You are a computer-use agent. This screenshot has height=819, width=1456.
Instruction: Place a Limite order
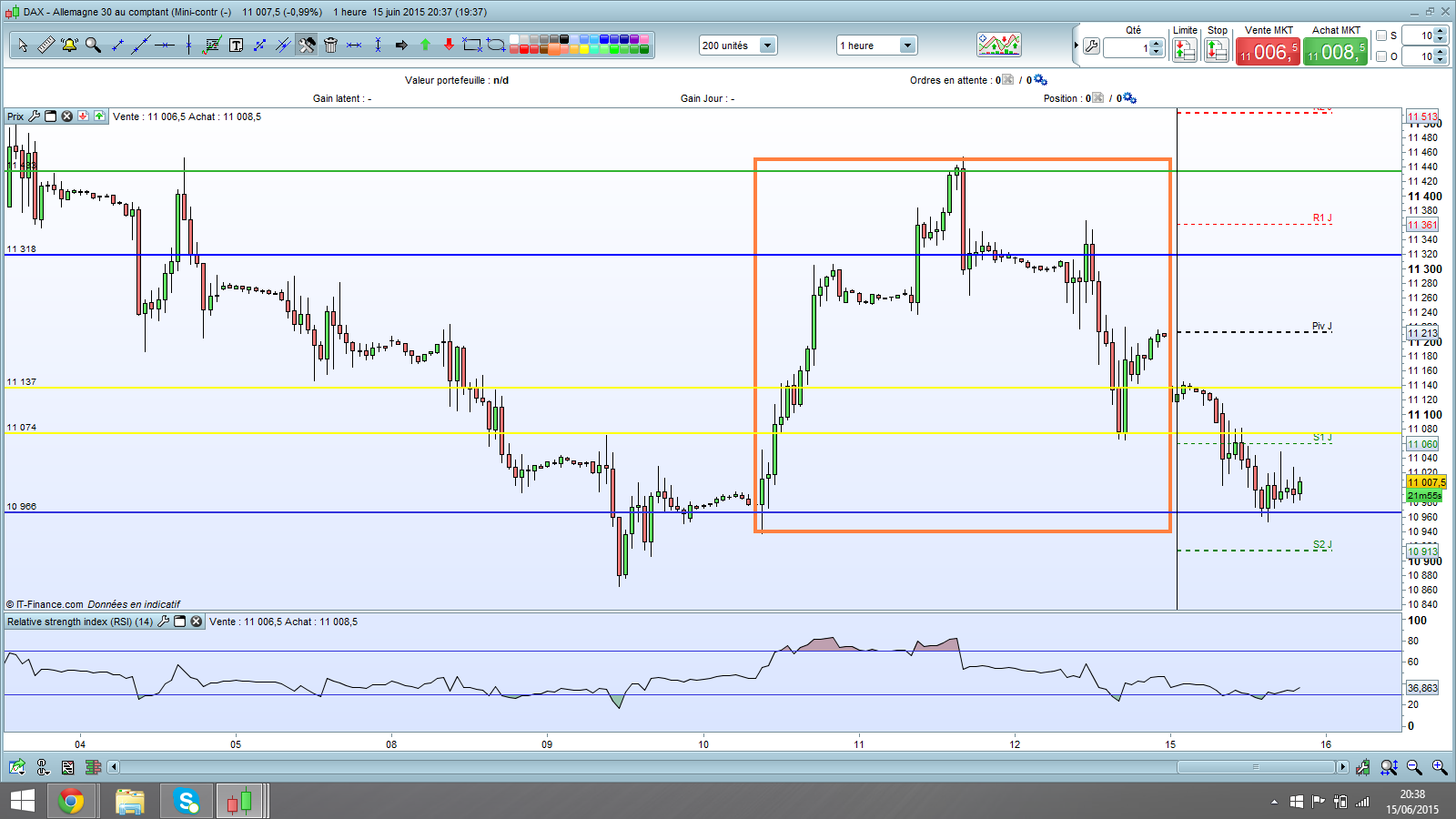click(x=1185, y=50)
